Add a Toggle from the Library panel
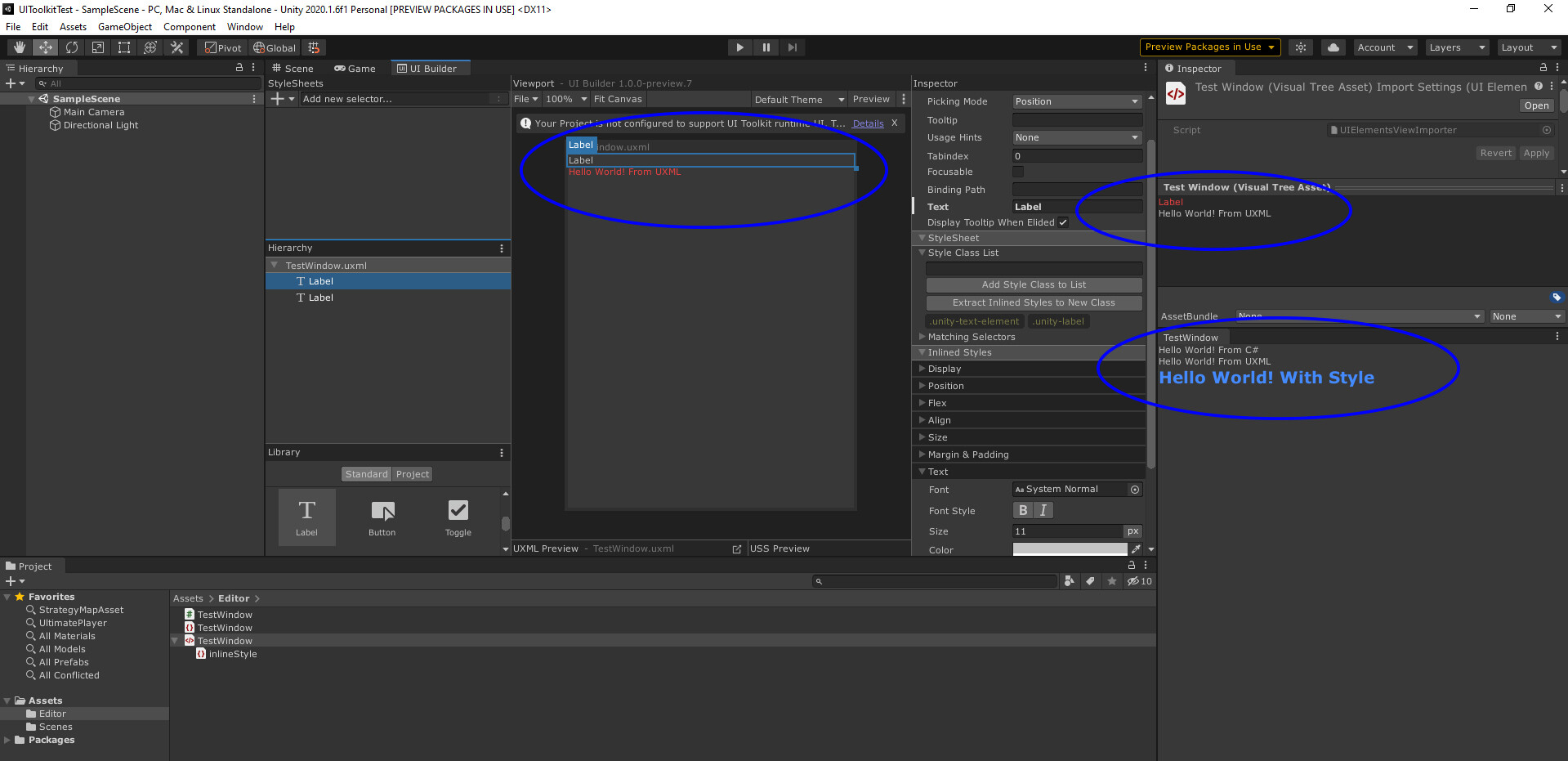The image size is (1568, 761). [x=457, y=517]
